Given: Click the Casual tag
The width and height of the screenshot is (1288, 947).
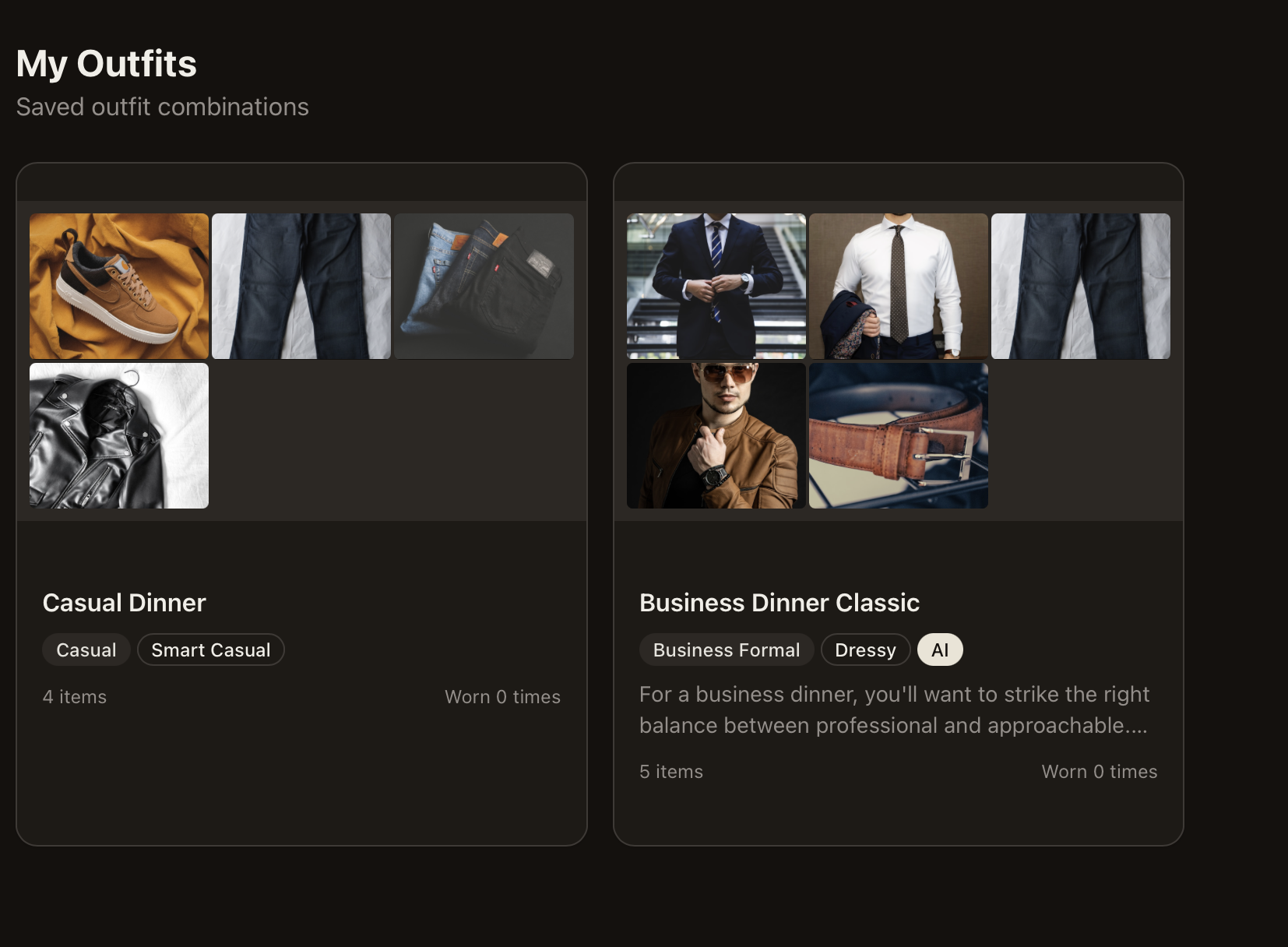Looking at the screenshot, I should click(x=86, y=650).
